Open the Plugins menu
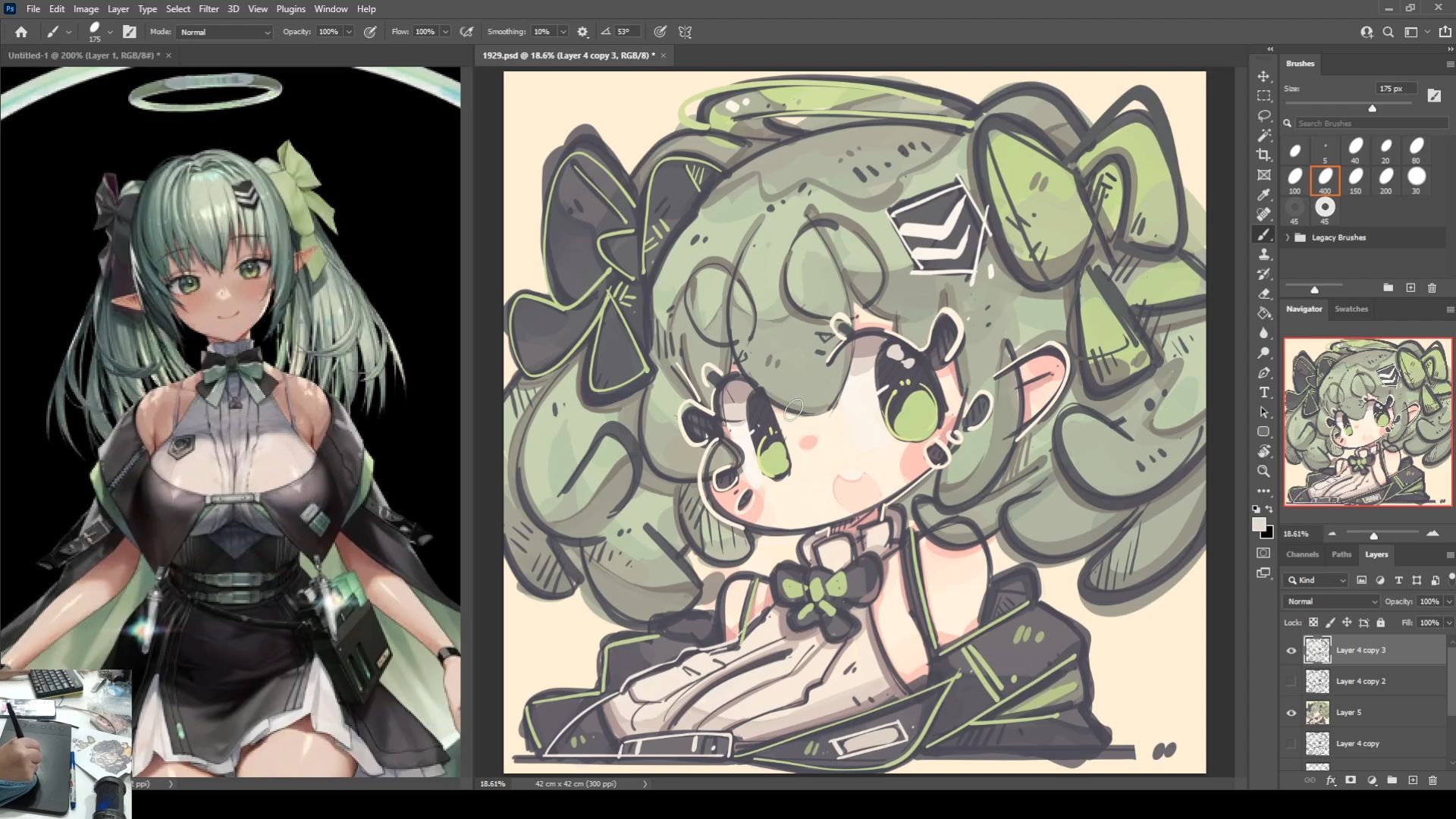Viewport: 1456px width, 819px height. click(290, 9)
